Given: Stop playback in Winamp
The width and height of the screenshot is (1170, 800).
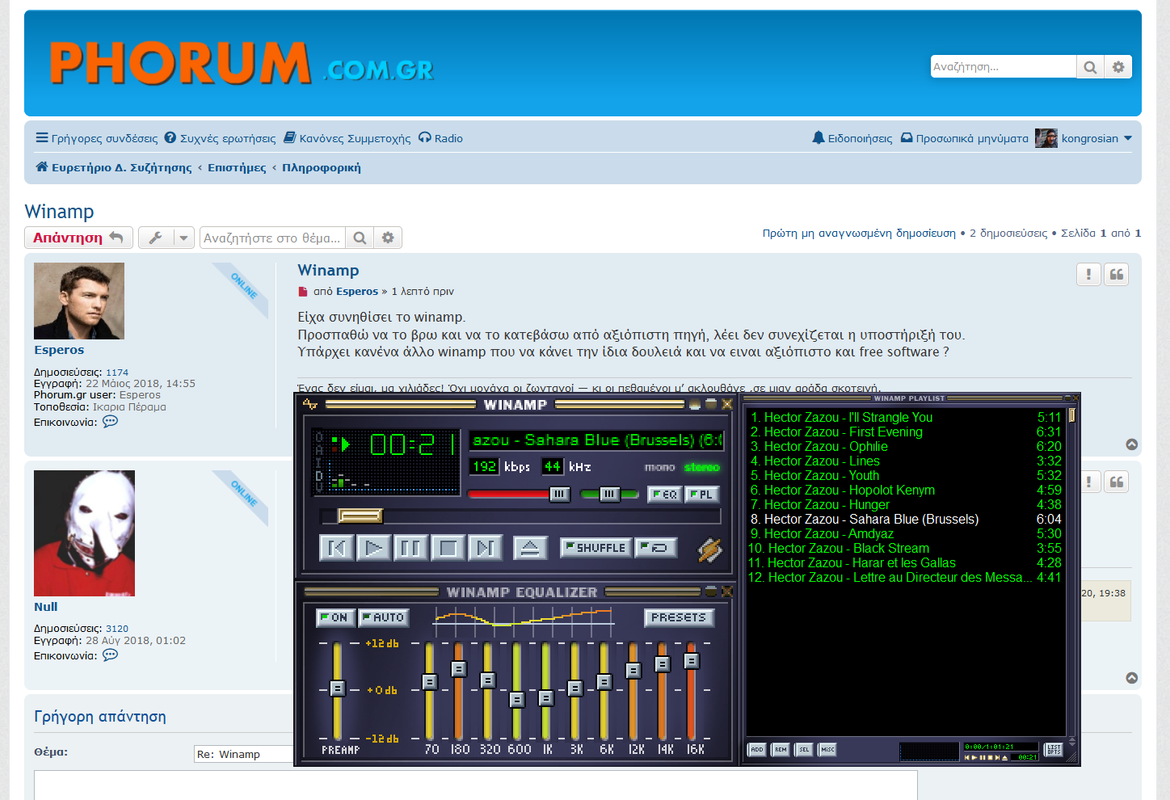Looking at the screenshot, I should [448, 549].
